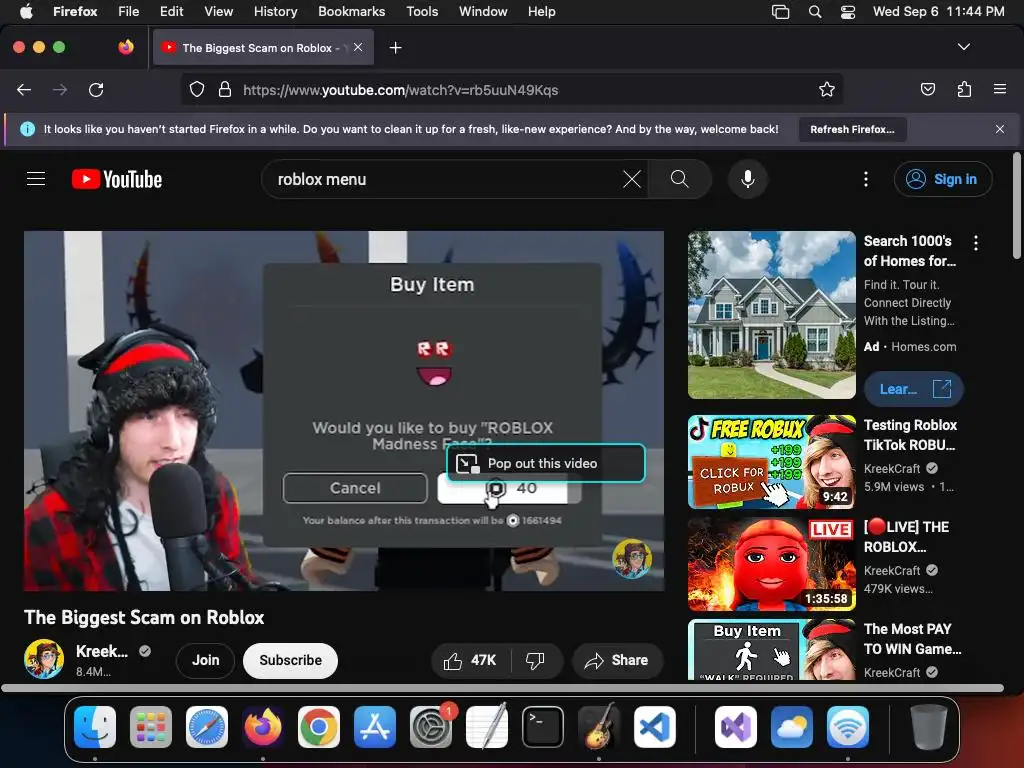Like the video with thumbs up
This screenshot has height=768, width=1024.
point(470,660)
